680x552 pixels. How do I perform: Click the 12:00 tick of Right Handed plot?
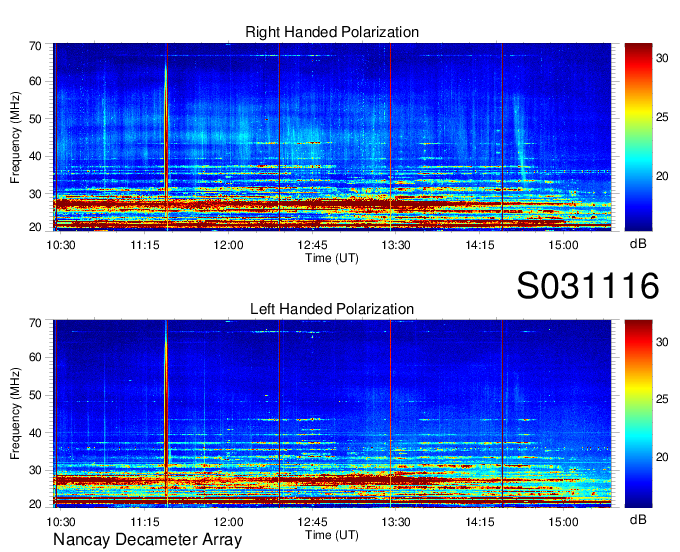(x=229, y=245)
